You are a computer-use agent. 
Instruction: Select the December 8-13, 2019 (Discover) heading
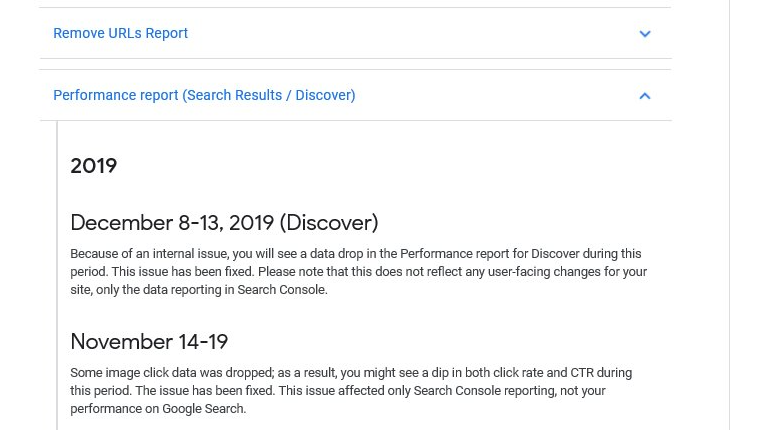pos(224,223)
